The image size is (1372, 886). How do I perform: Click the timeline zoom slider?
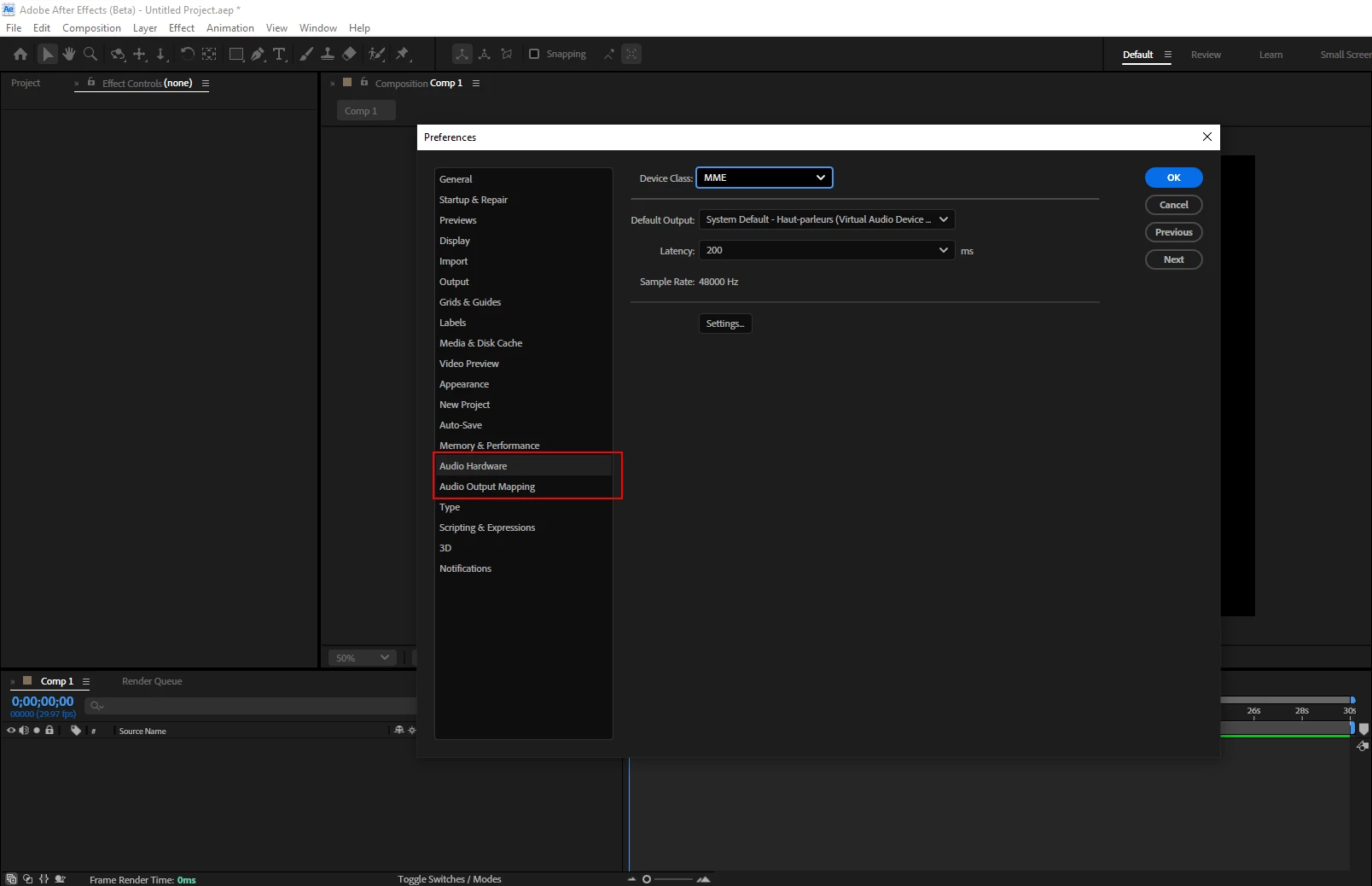pos(668,879)
